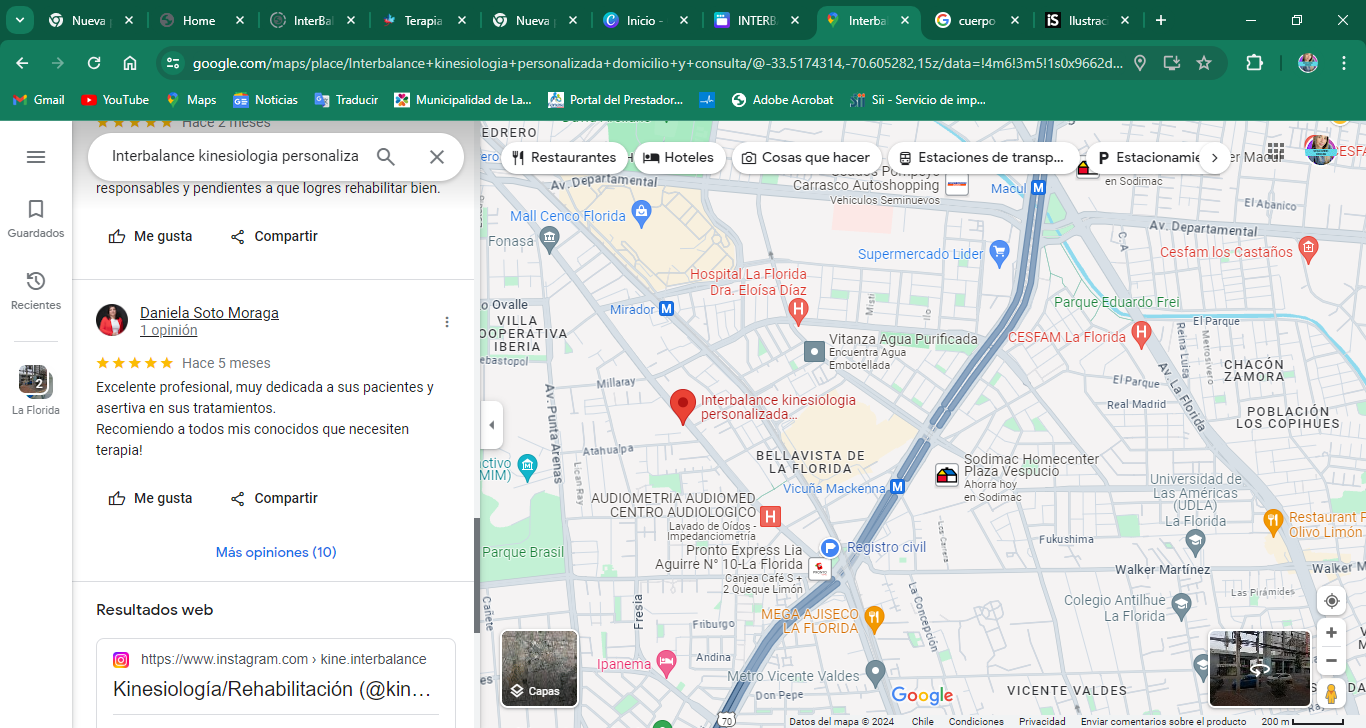Show more category chips with arrow
This screenshot has width=1366, height=728.
click(1215, 157)
